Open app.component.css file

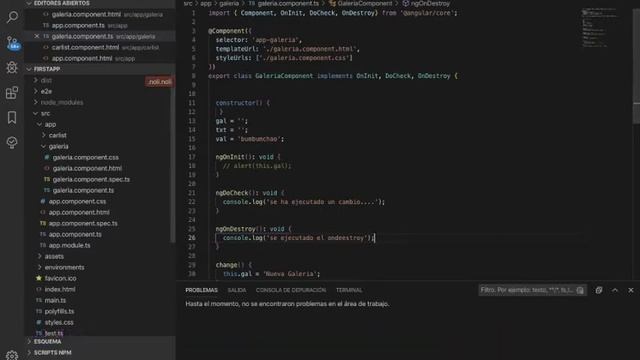pyautogui.click(x=77, y=202)
